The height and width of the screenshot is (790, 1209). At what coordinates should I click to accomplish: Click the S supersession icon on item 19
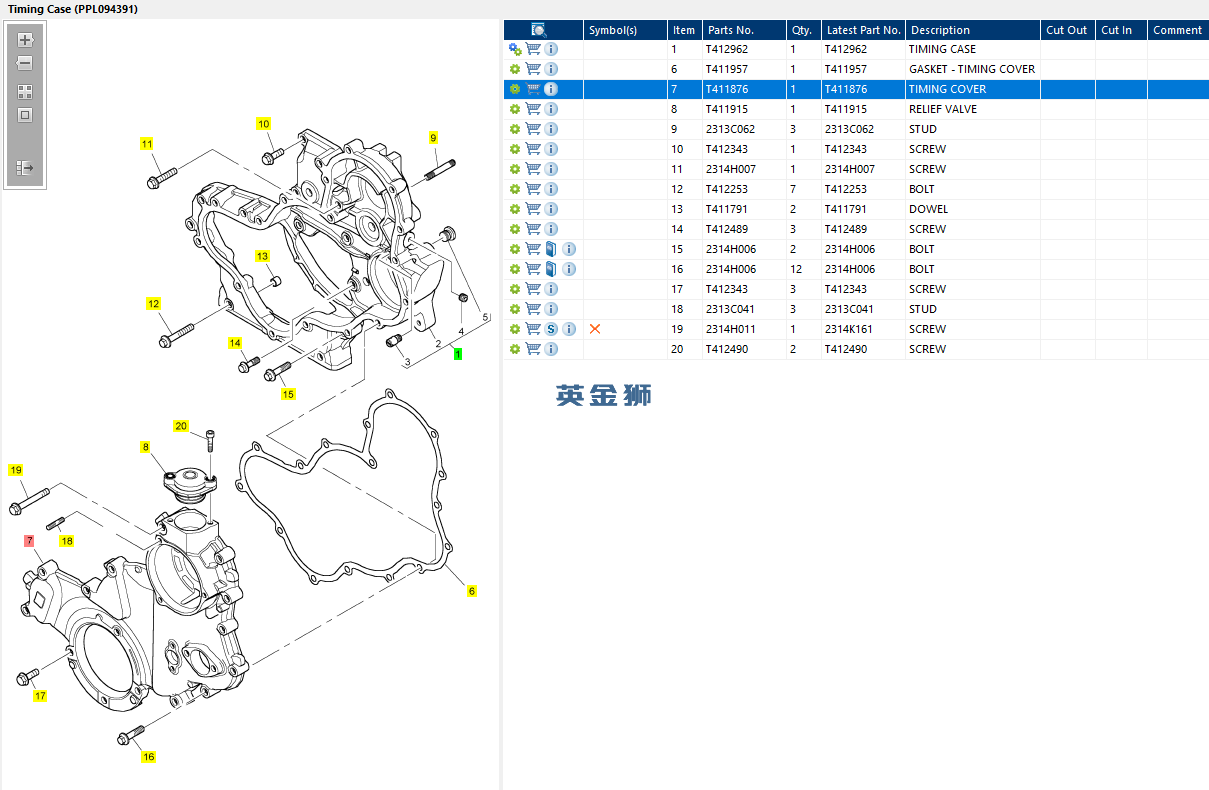pyautogui.click(x=551, y=329)
